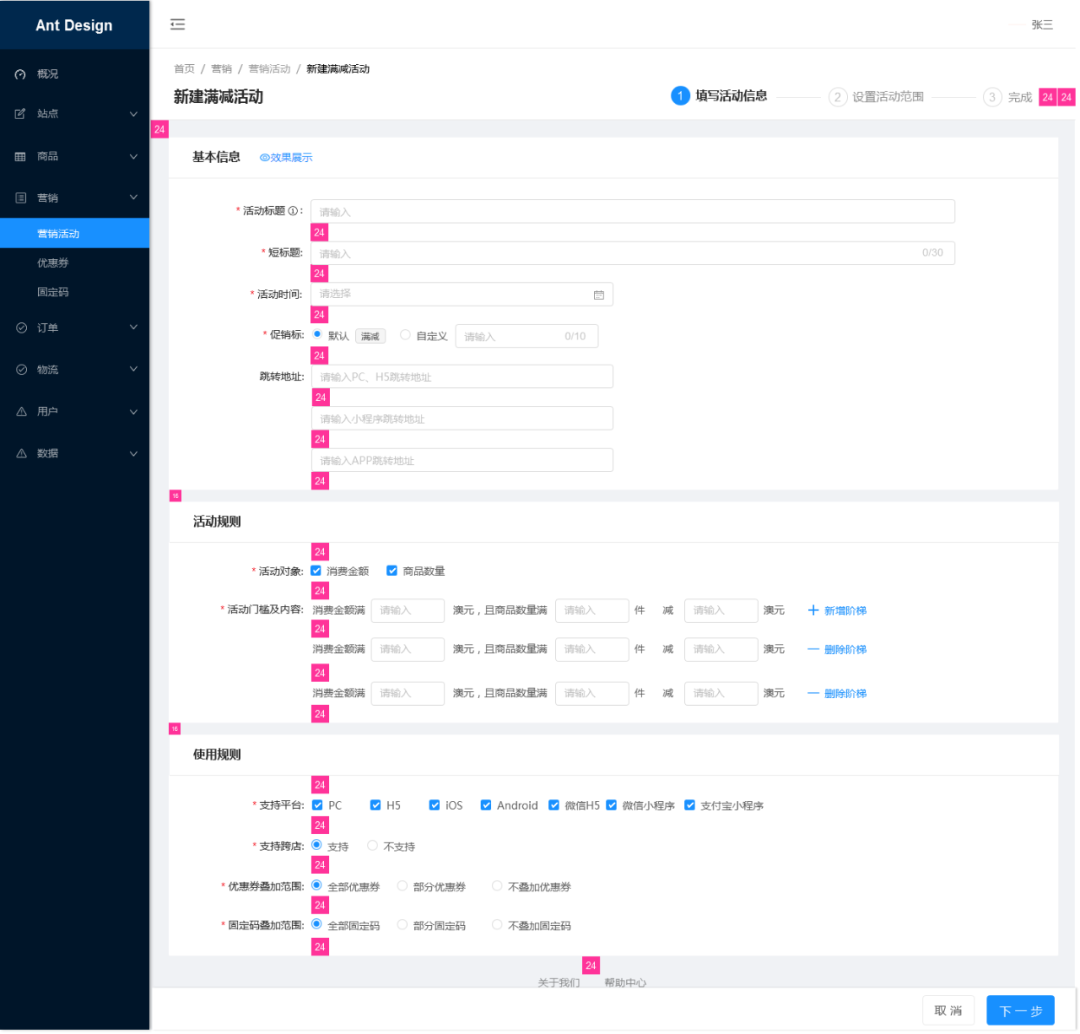Click the 商品 table icon in sidebar
The image size is (1080, 1034).
click(x=21, y=156)
